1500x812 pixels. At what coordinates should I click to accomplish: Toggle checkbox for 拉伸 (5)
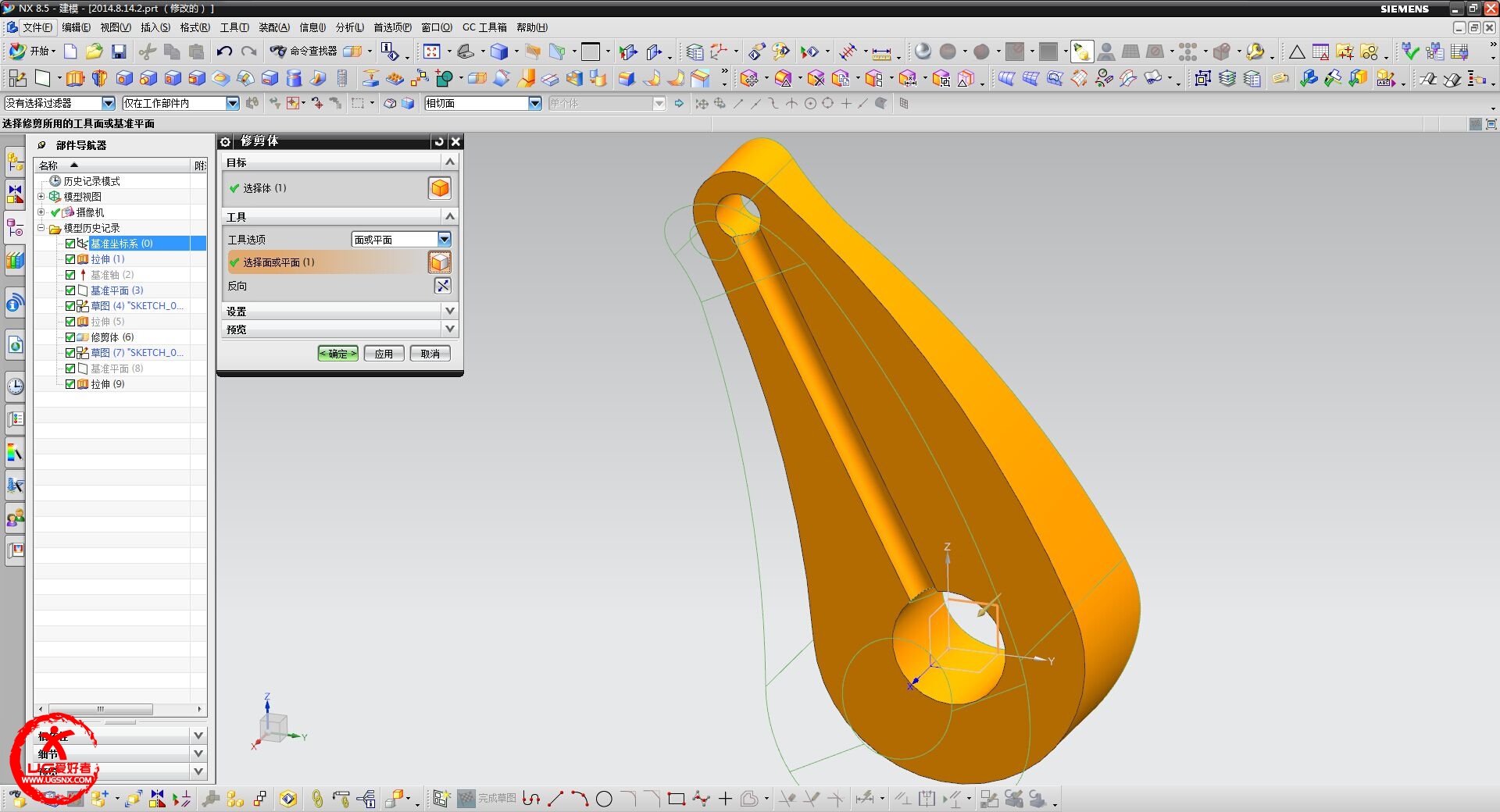70,322
